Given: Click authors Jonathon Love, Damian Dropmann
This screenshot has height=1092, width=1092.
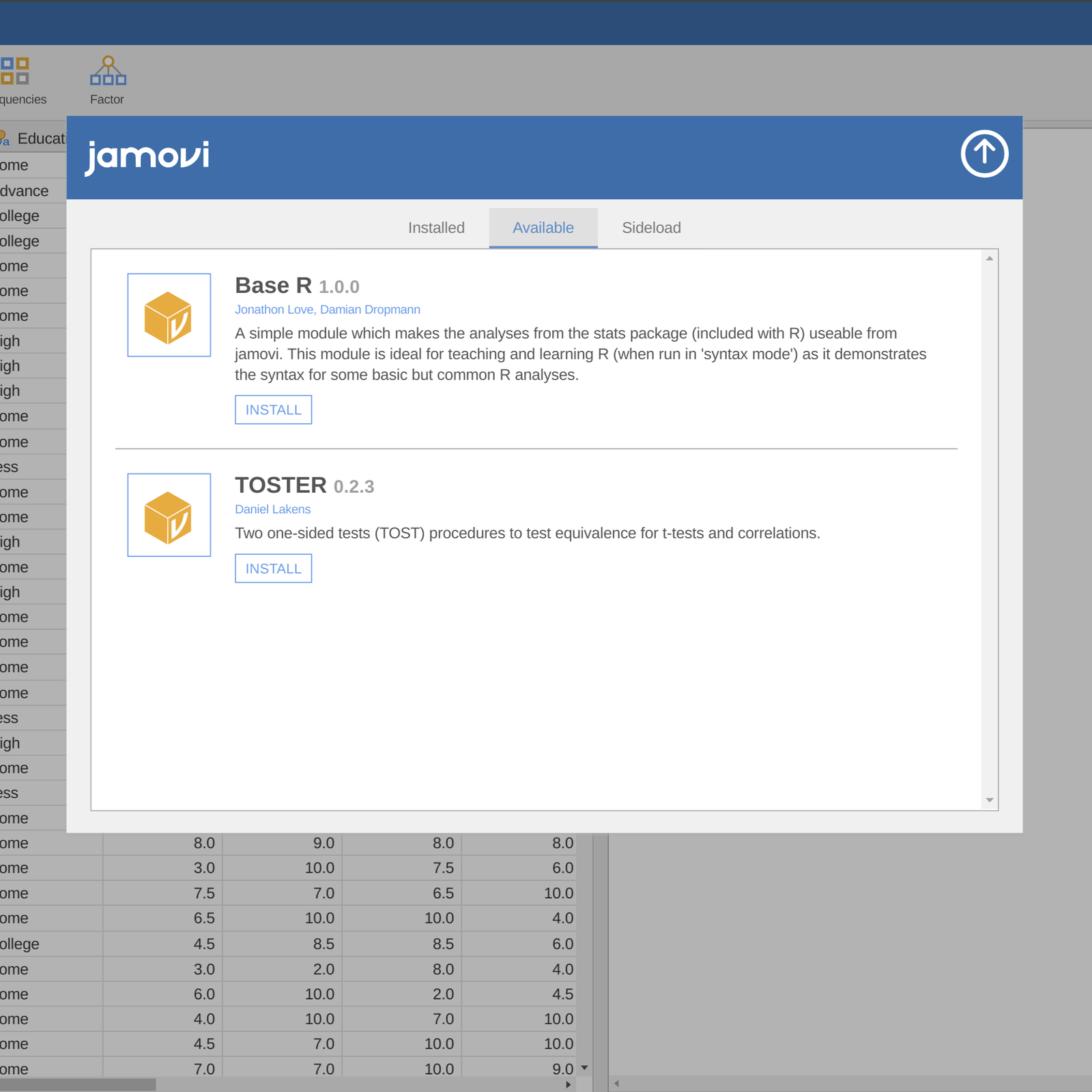Looking at the screenshot, I should 328,310.
